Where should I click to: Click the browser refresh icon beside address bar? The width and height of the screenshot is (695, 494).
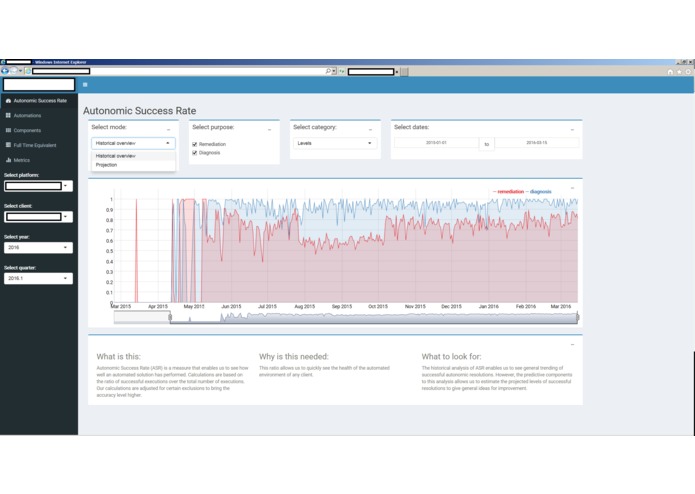pos(342,71)
